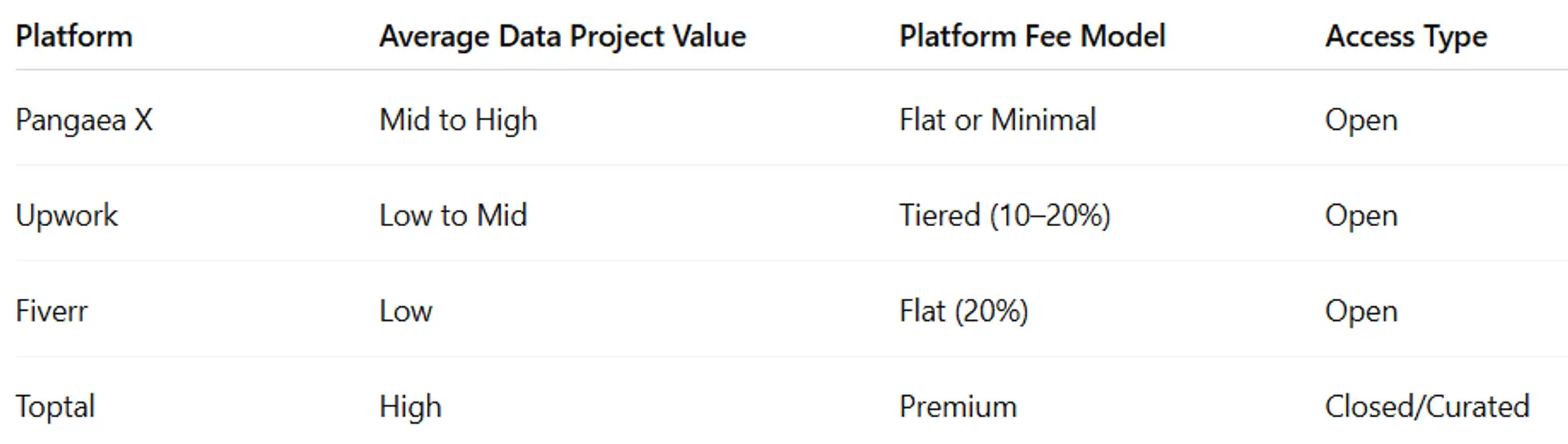
Task: Select Open access cell in Fiverr row
Action: [x=1361, y=311]
